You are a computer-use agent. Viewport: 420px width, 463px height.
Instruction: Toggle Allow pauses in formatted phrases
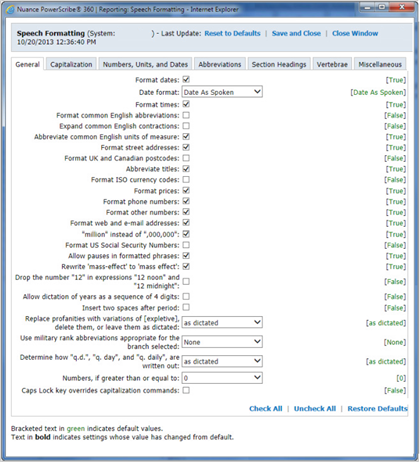tap(186, 256)
